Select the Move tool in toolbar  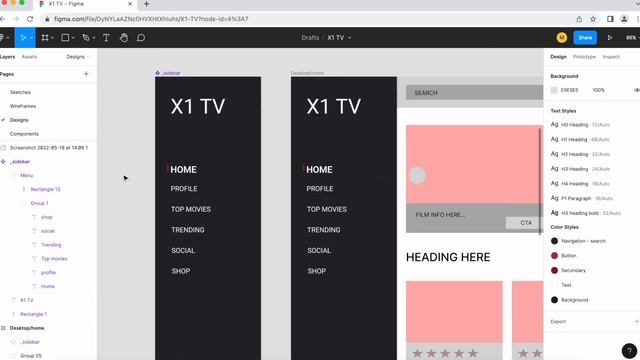[23, 38]
